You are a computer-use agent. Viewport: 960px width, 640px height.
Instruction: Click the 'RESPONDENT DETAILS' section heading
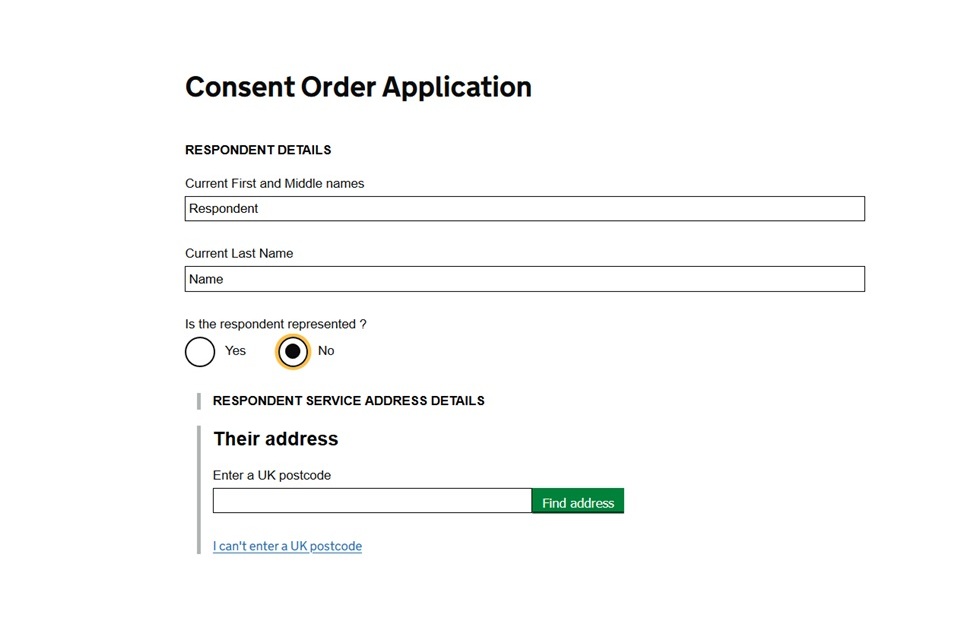click(x=258, y=150)
